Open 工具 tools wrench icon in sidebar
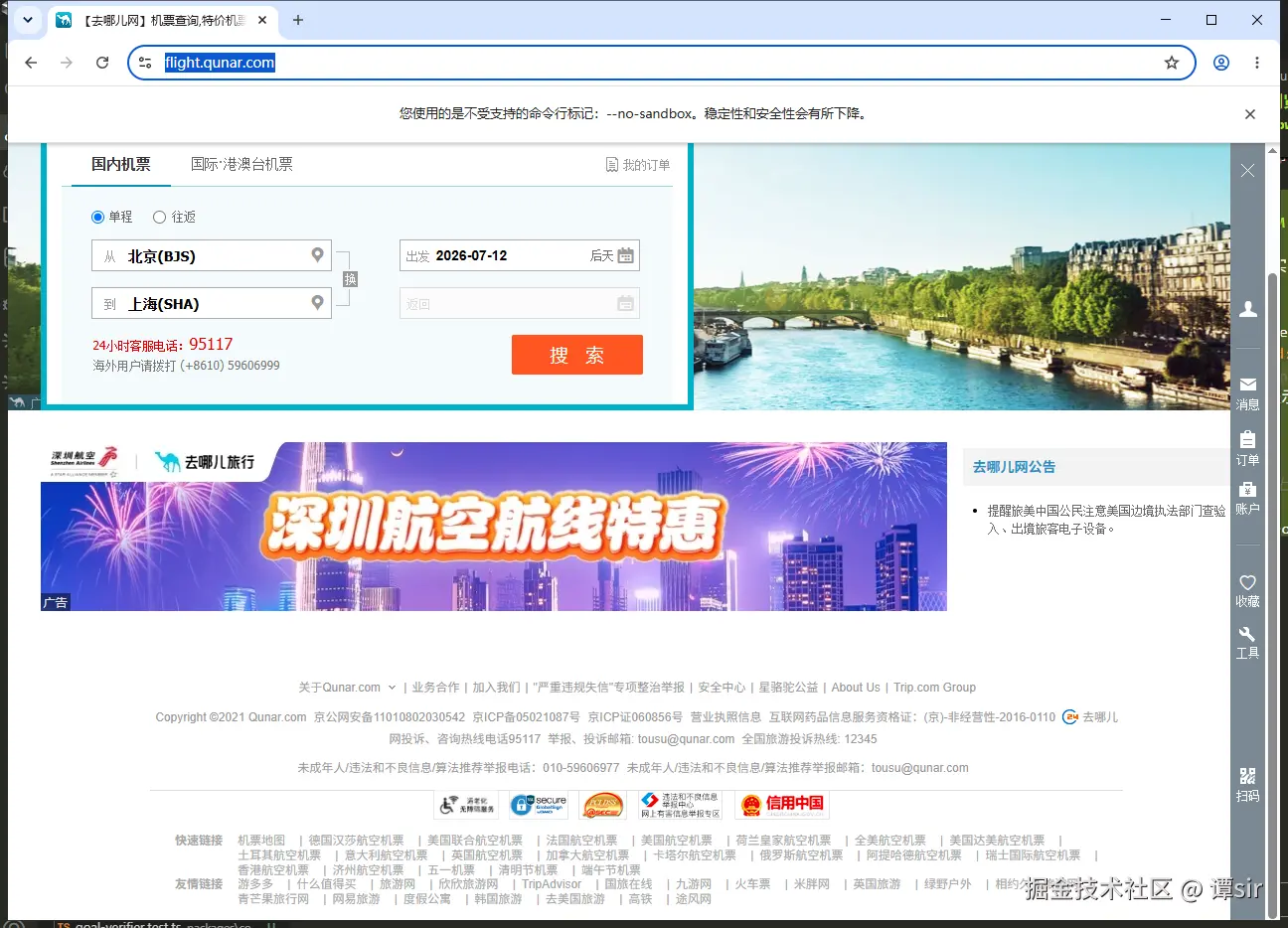Image resolution: width=1288 pixels, height=928 pixels. click(x=1248, y=642)
